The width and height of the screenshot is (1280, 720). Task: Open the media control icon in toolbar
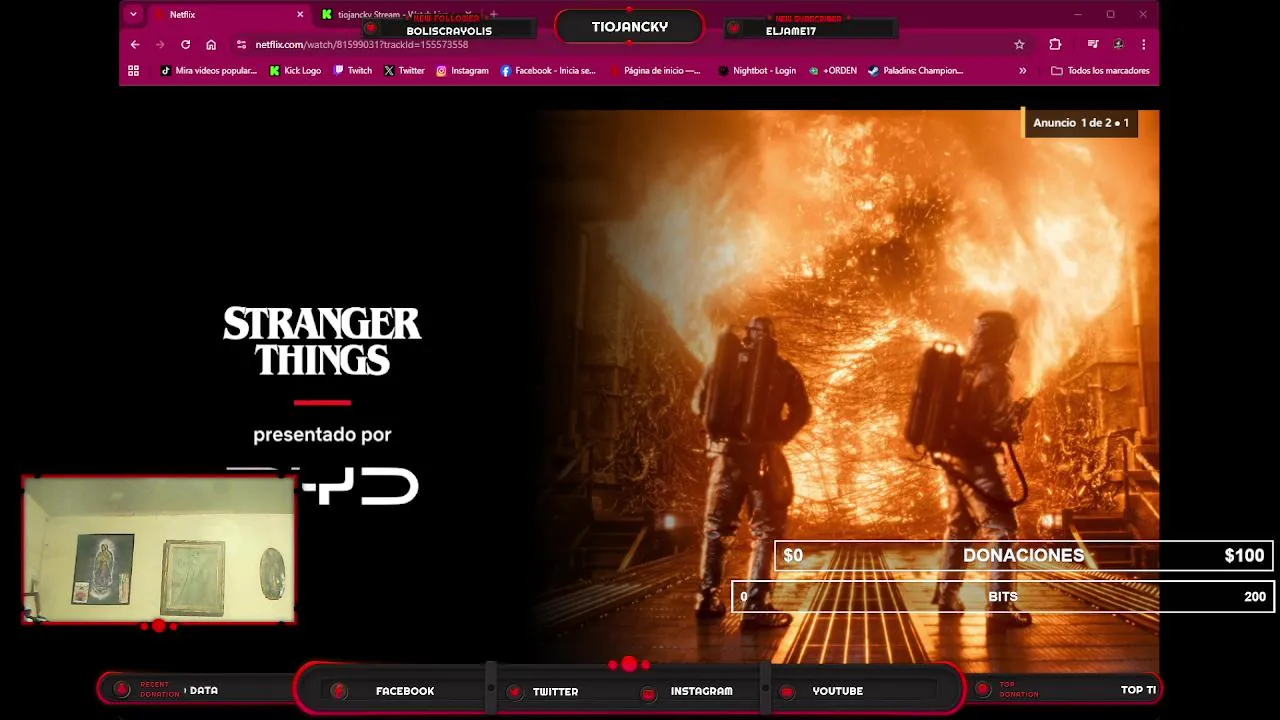click(x=1092, y=44)
